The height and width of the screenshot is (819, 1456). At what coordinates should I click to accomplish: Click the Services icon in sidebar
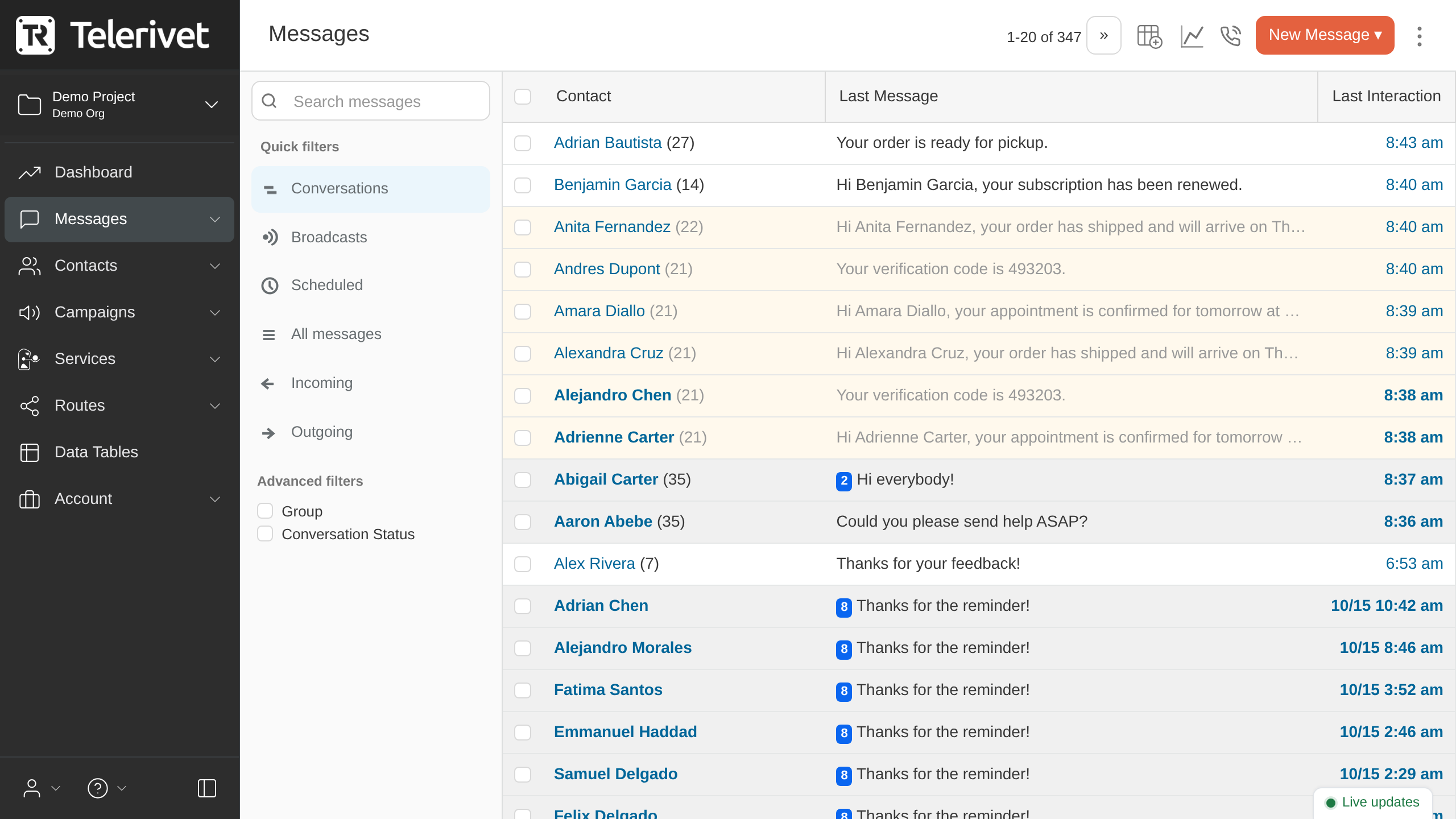point(28,359)
